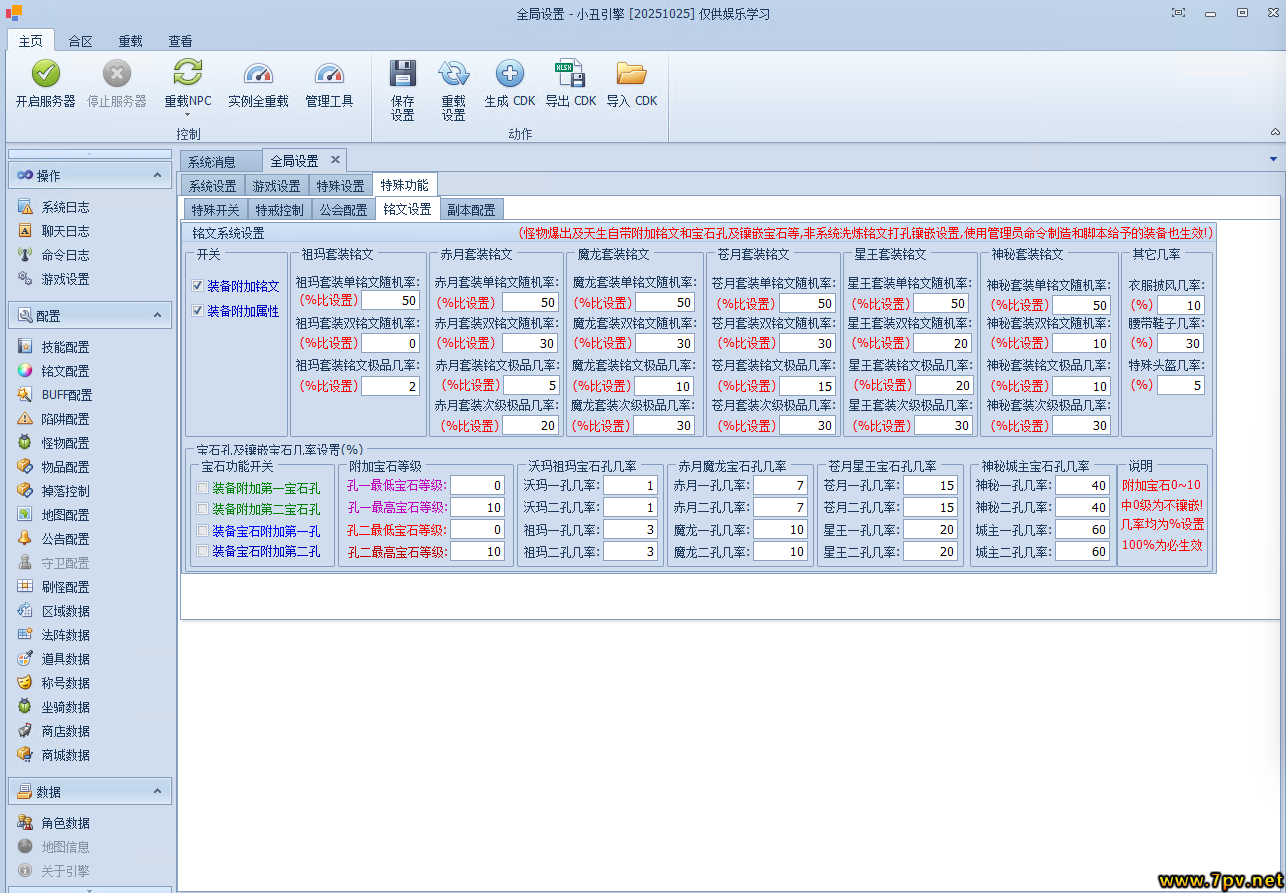Switch to the 副本配置 sub-tab
Image resolution: width=1286 pixels, height=893 pixels.
point(471,210)
